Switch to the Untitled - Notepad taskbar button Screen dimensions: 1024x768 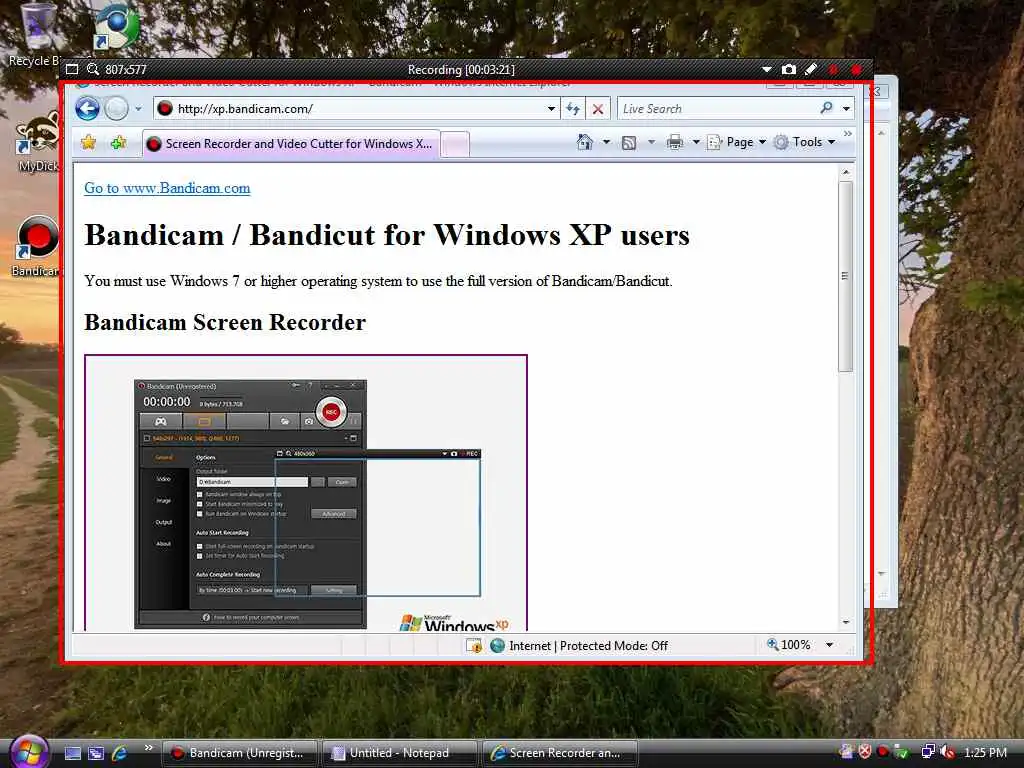[399, 753]
